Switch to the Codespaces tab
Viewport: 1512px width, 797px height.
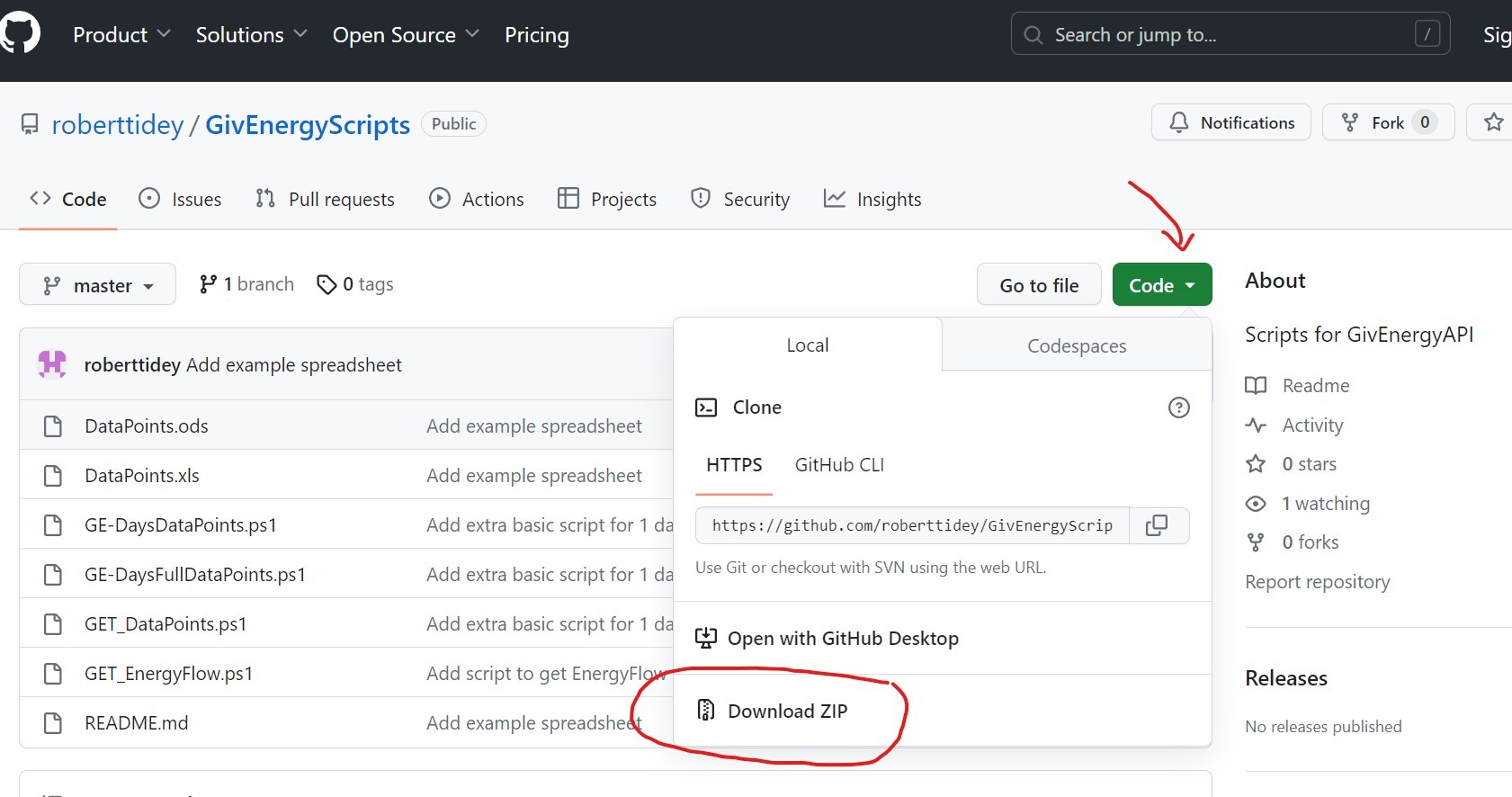[1077, 345]
